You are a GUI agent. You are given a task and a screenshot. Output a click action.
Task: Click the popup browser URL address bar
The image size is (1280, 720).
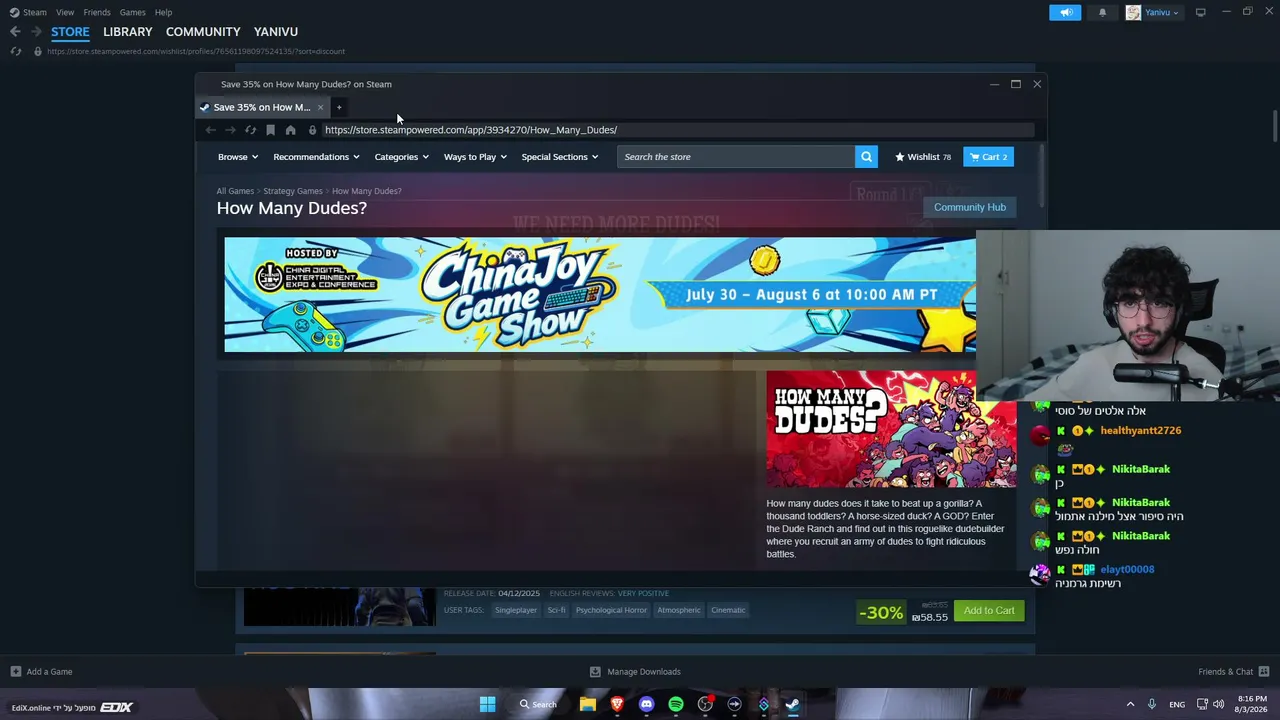click(676, 130)
